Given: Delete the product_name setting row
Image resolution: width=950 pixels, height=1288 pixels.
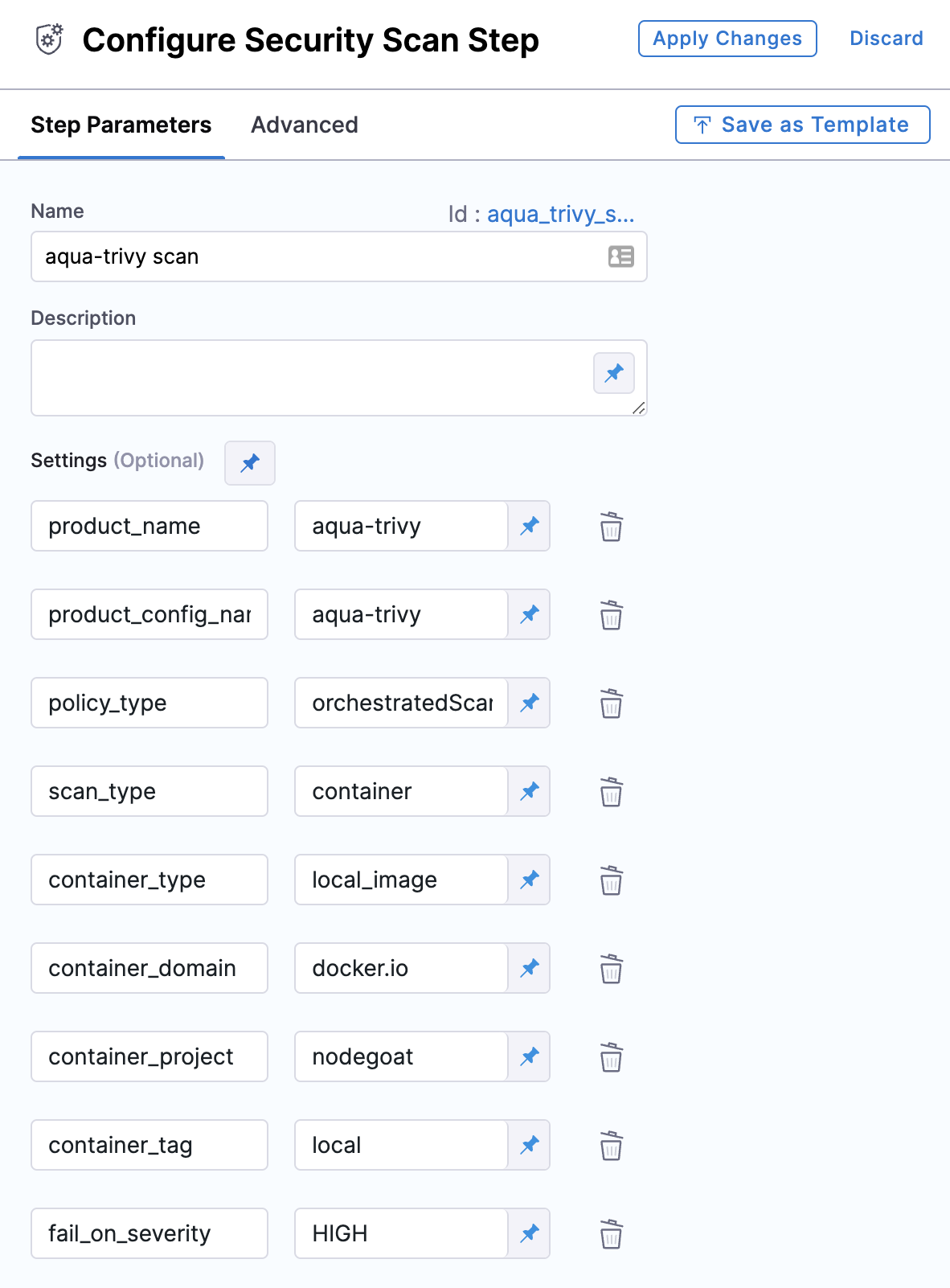Looking at the screenshot, I should coord(612,527).
